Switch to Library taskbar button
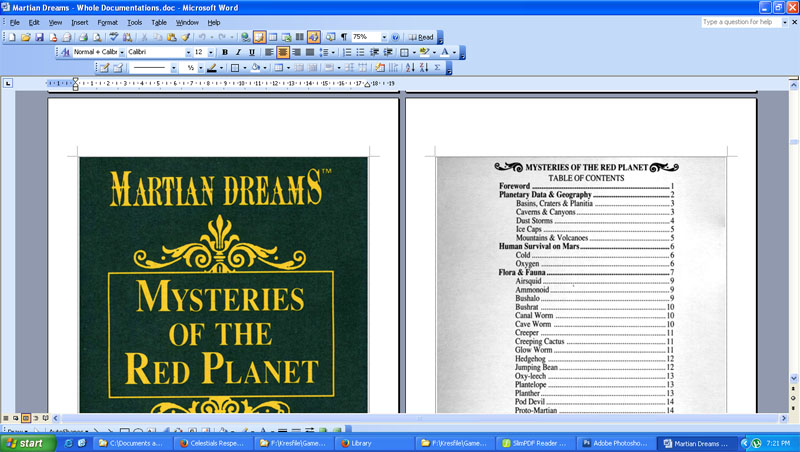Viewport: 800px width, 452px height. [375, 443]
